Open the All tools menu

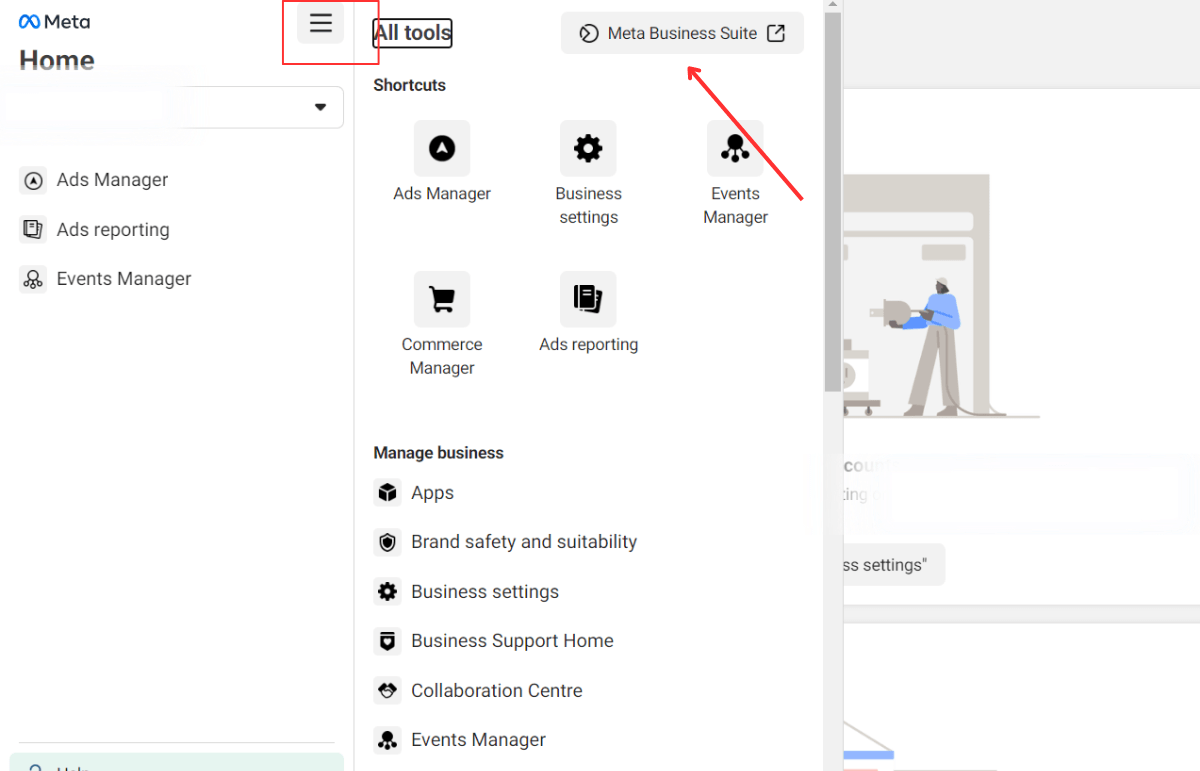tap(412, 32)
